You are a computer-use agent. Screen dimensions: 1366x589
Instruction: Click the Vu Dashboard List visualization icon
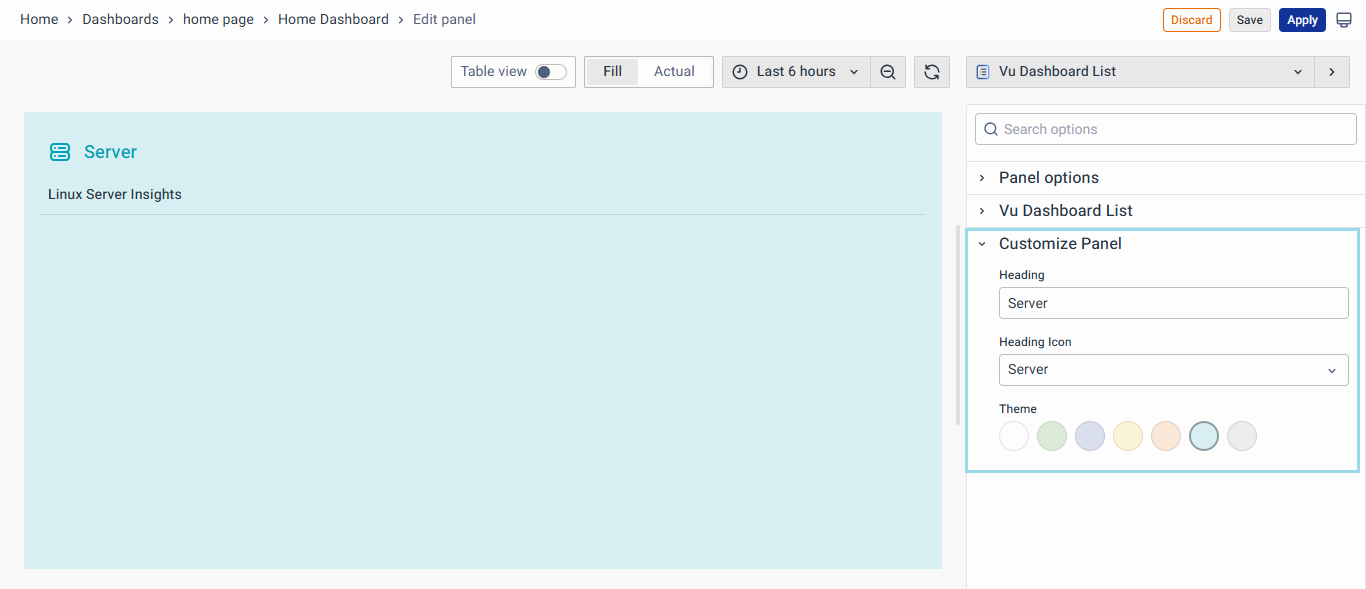pyautogui.click(x=984, y=71)
